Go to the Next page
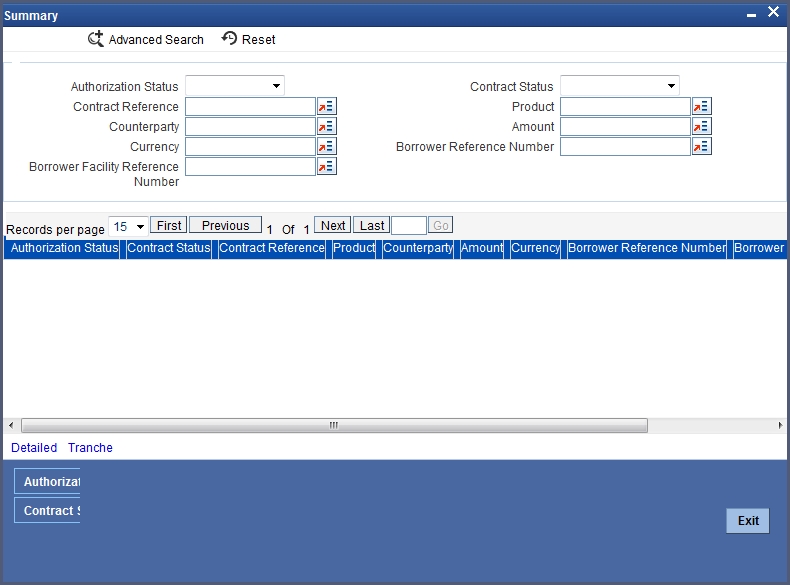The image size is (790, 585). [333, 225]
